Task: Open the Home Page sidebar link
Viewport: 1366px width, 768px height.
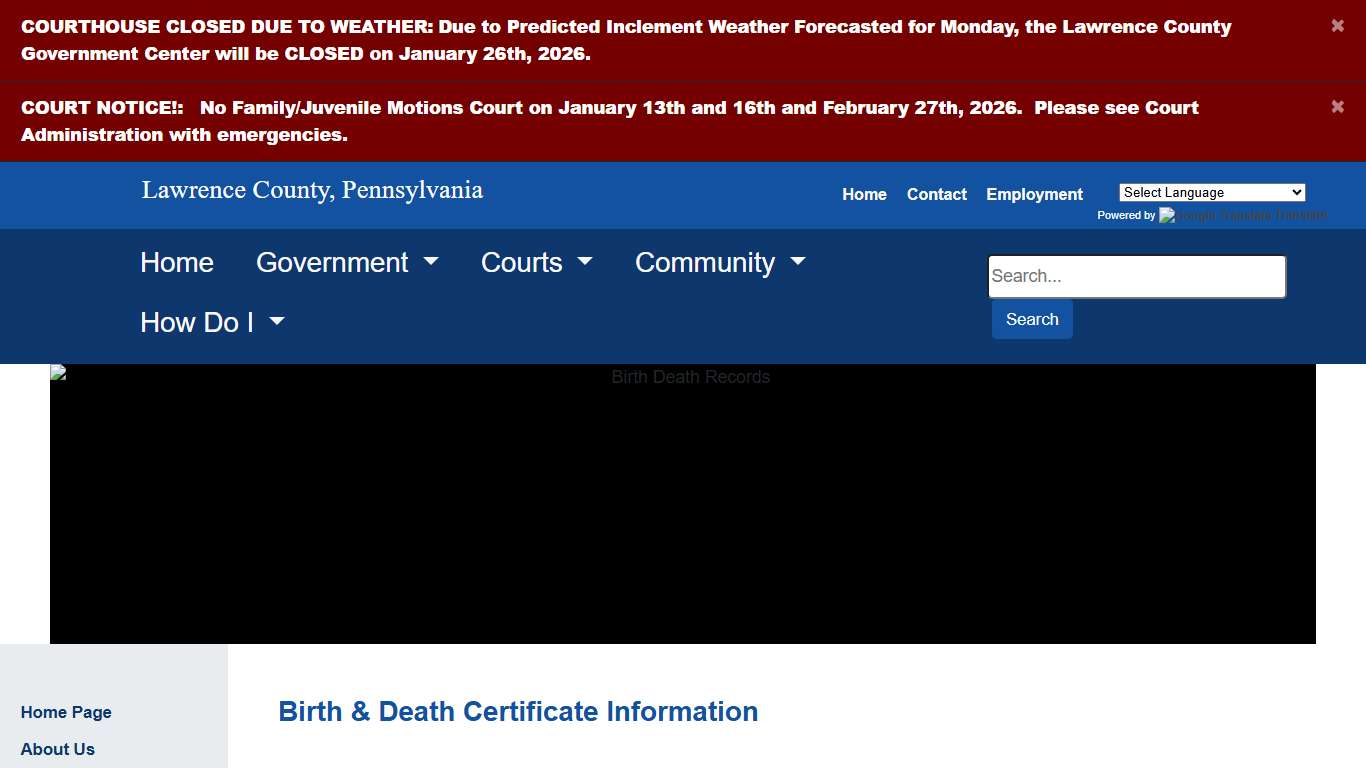Action: pyautogui.click(x=66, y=712)
